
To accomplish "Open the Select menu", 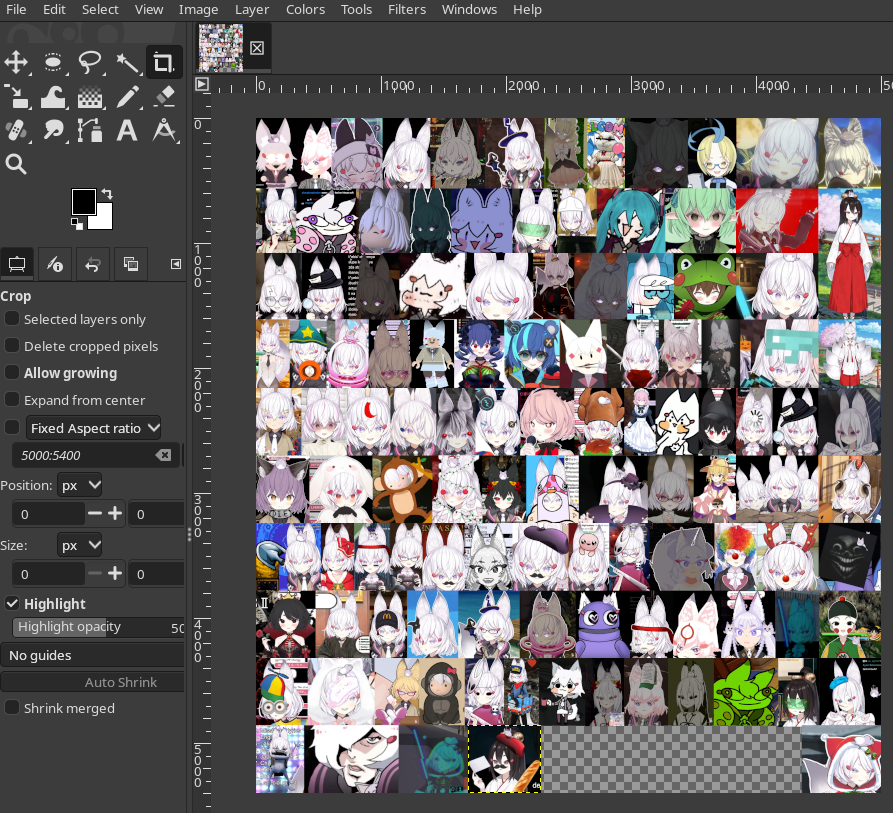I will pos(100,10).
